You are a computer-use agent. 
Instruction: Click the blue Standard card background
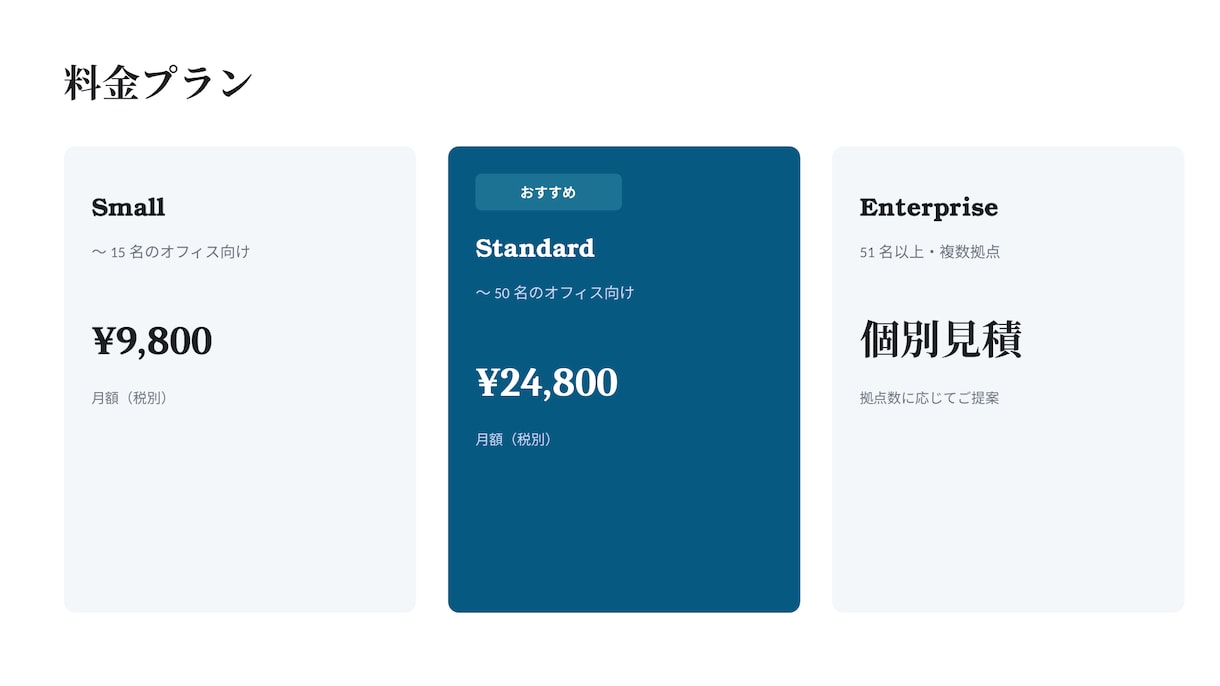(x=624, y=530)
